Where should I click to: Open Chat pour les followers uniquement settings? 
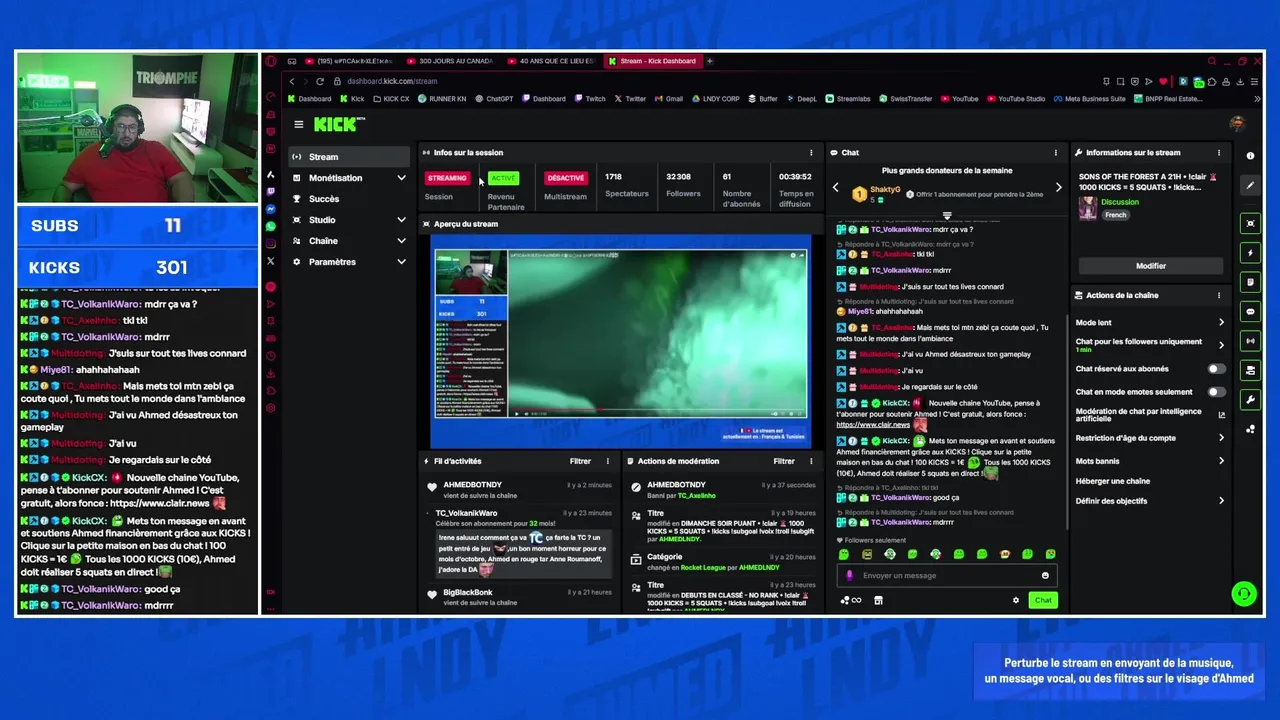pos(1149,344)
